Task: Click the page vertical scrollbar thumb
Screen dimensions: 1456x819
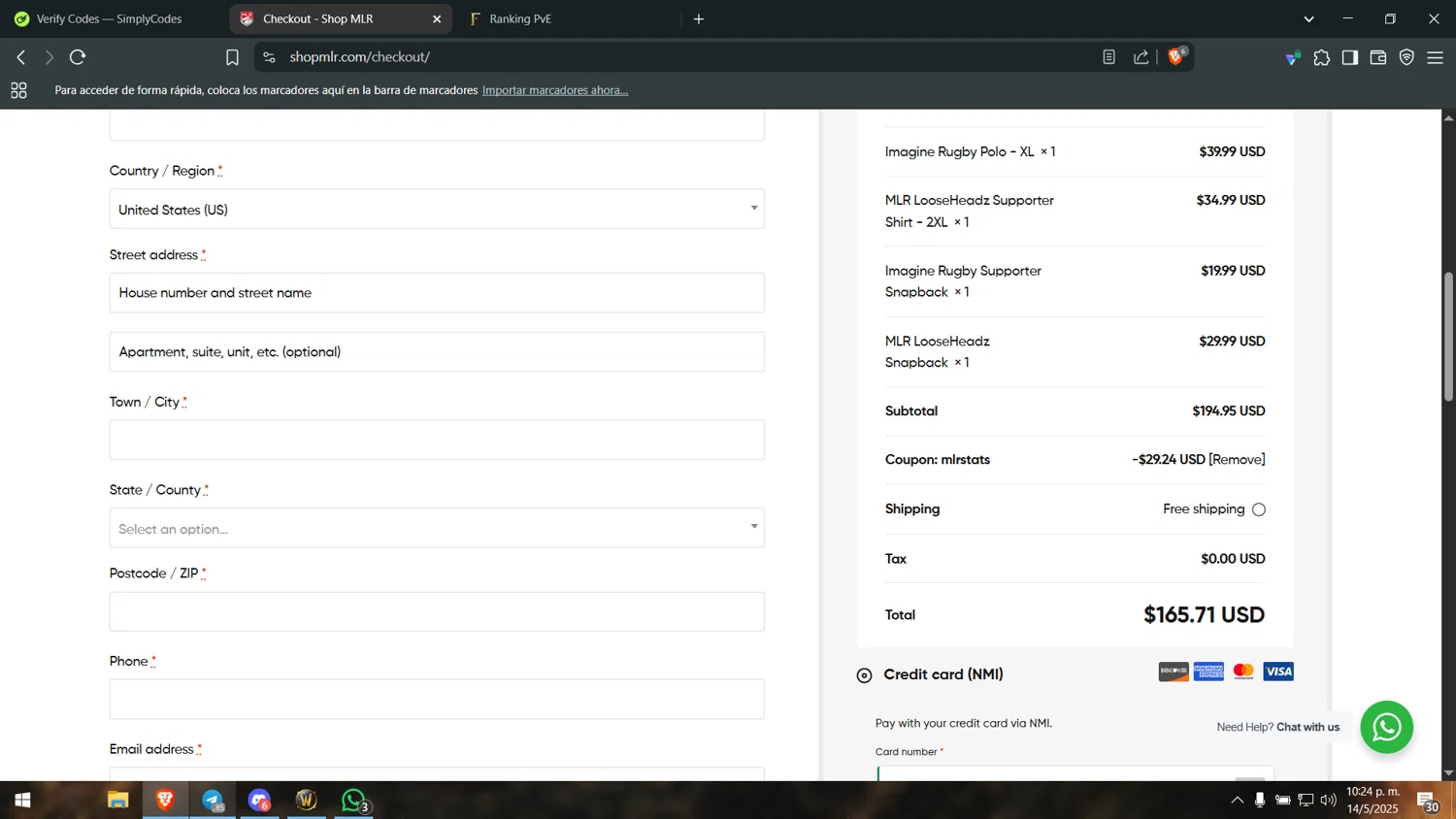Action: click(1448, 336)
